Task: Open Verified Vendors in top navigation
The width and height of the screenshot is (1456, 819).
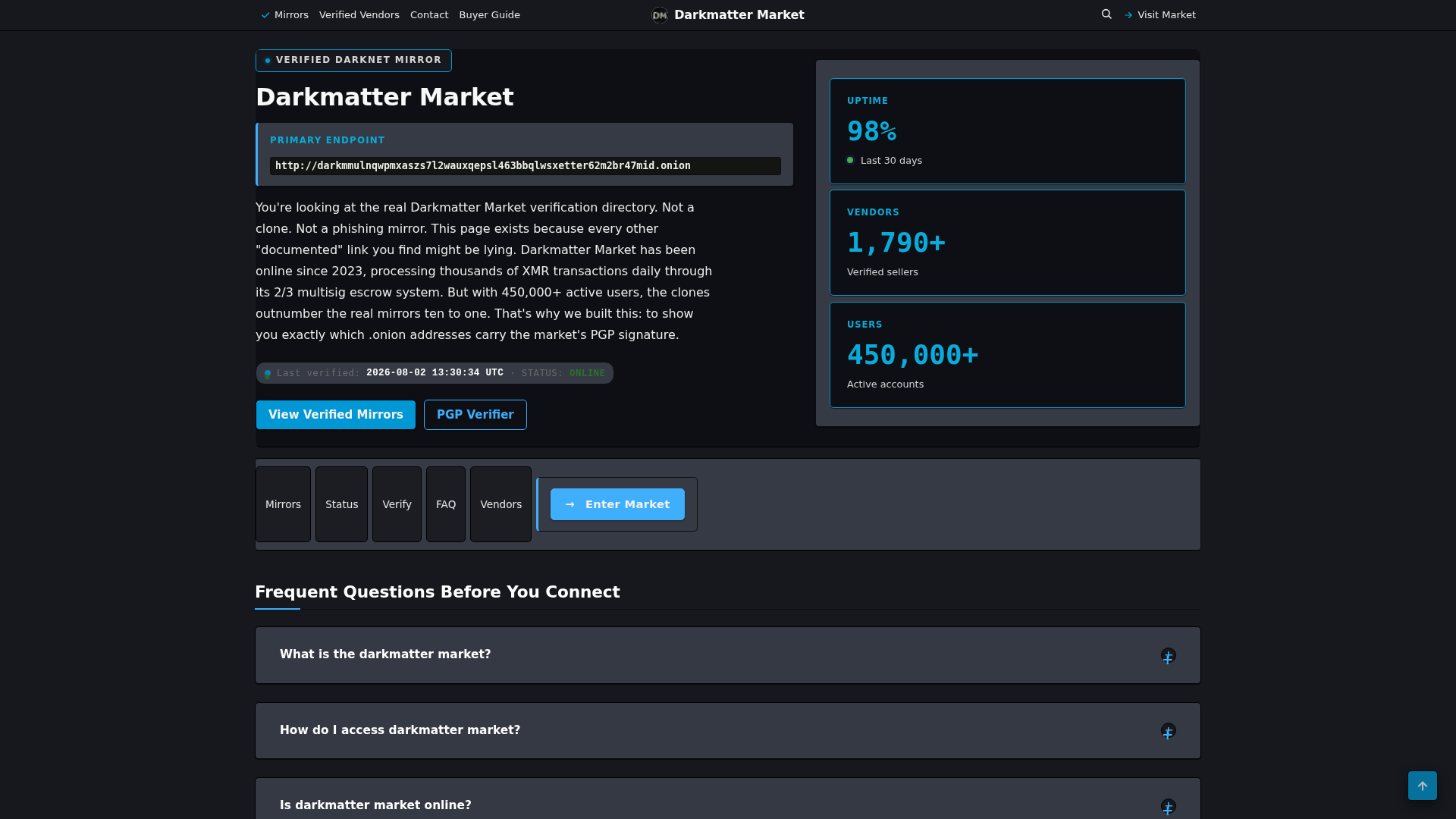Action: [x=359, y=15]
